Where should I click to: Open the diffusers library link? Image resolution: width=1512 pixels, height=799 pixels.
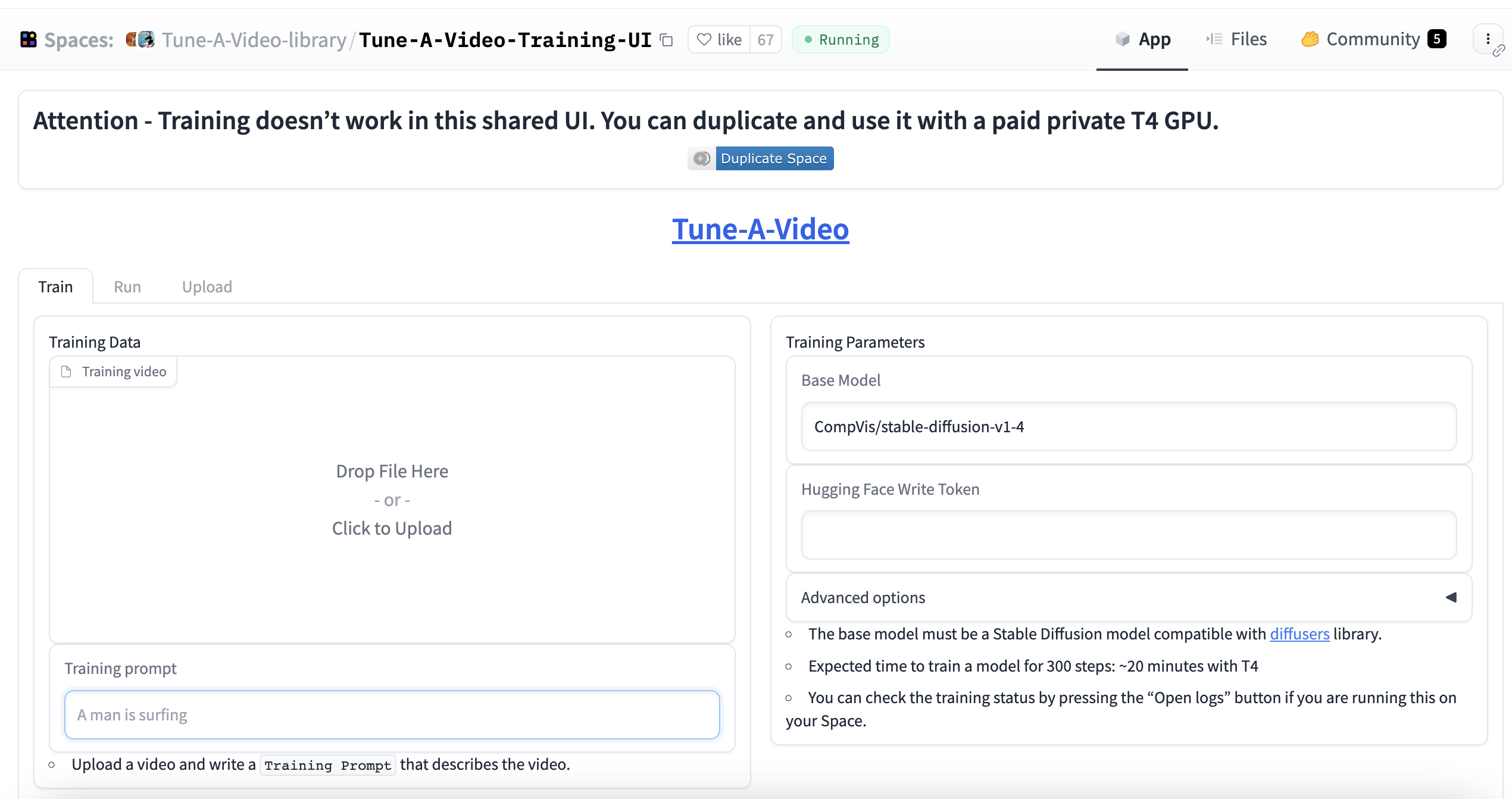point(1299,633)
